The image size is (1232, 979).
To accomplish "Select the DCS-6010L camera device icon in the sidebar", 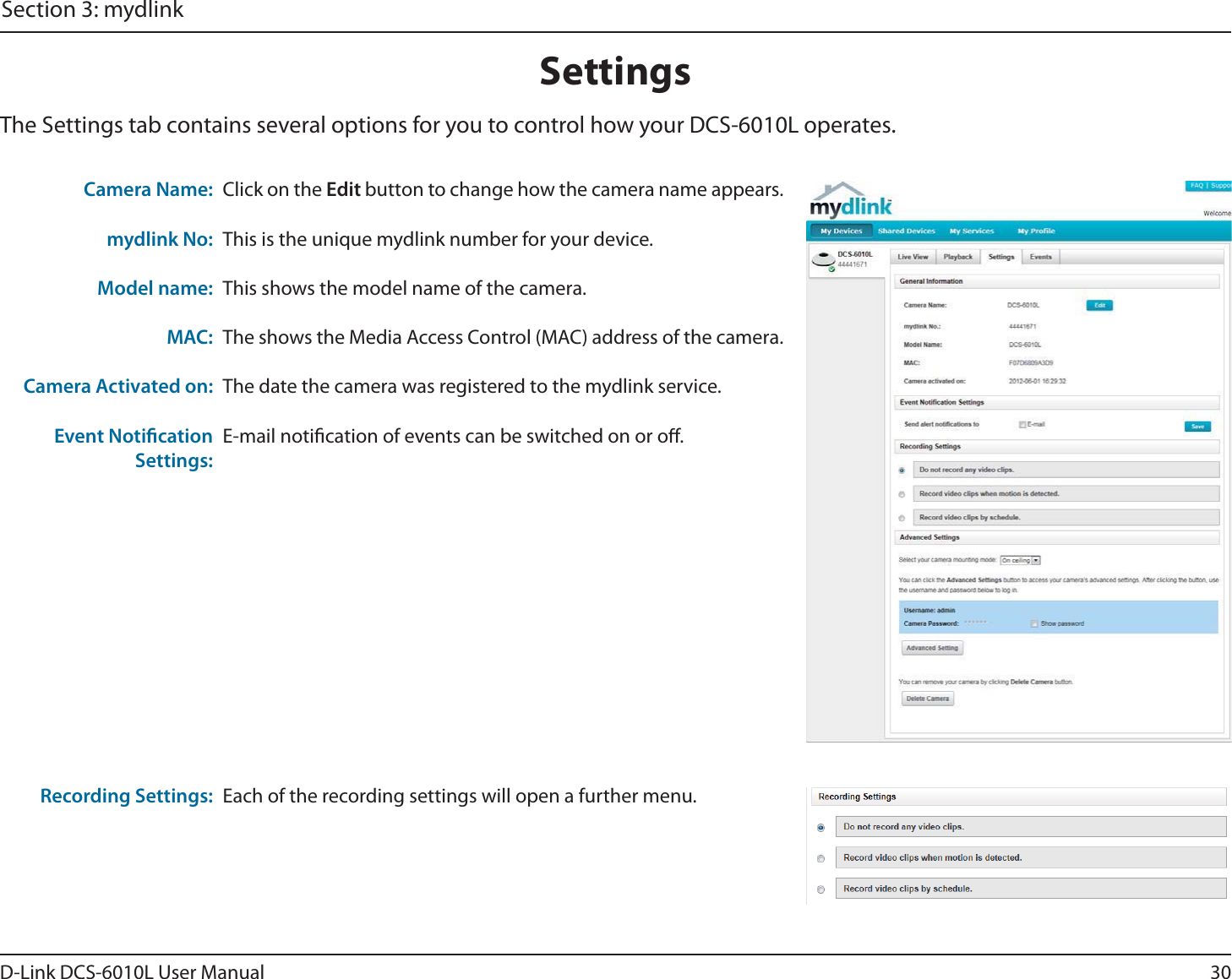I will 824,260.
